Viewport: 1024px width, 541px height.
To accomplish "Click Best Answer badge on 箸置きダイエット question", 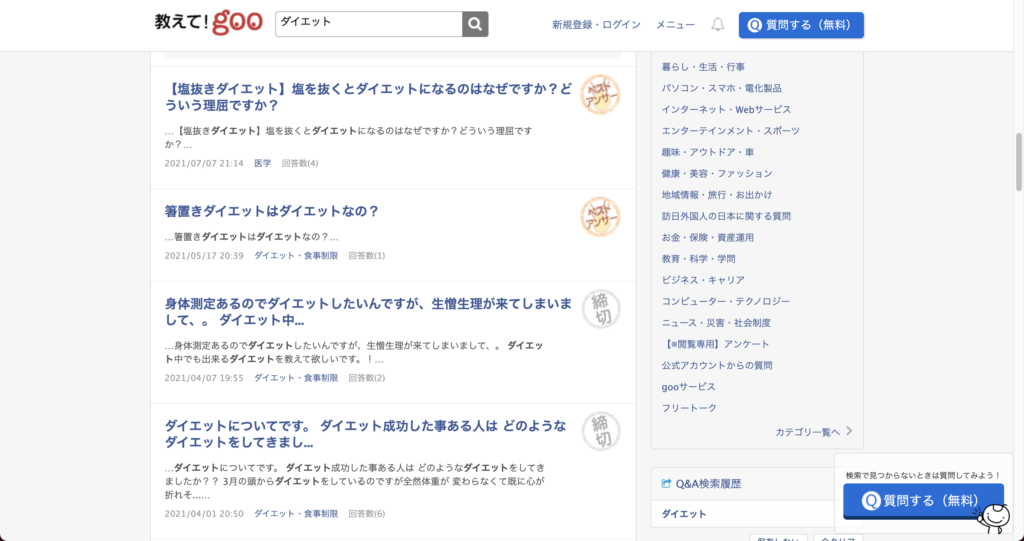I will (600, 217).
